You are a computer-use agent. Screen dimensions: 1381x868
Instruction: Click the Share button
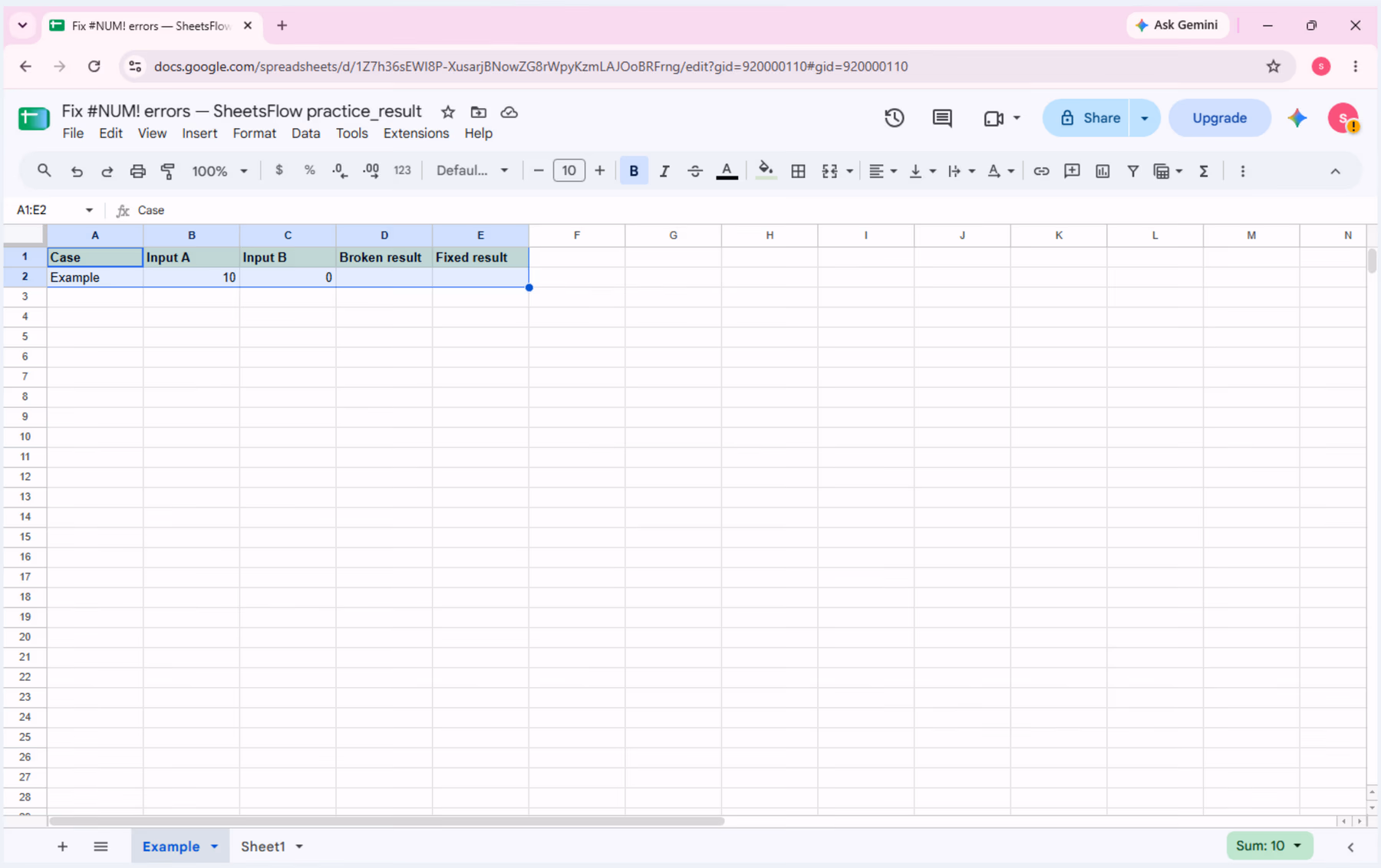pos(1086,118)
